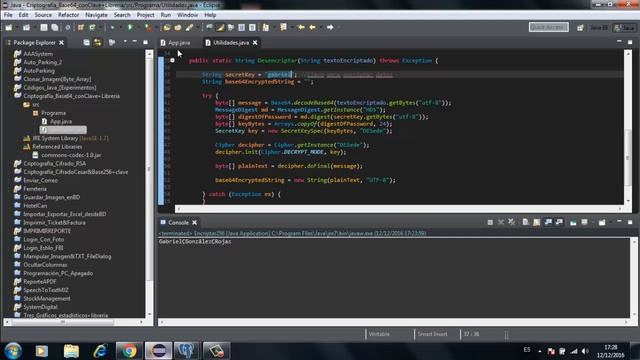Click the External Tools run icon
The image size is (640, 360).
pos(149,27)
